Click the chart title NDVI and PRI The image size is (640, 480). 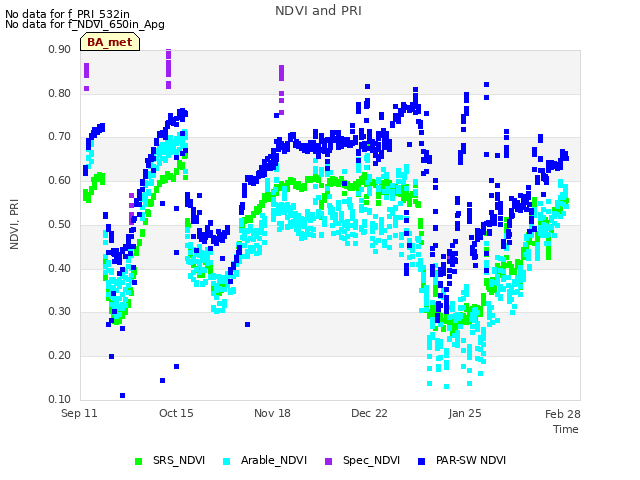(x=318, y=11)
